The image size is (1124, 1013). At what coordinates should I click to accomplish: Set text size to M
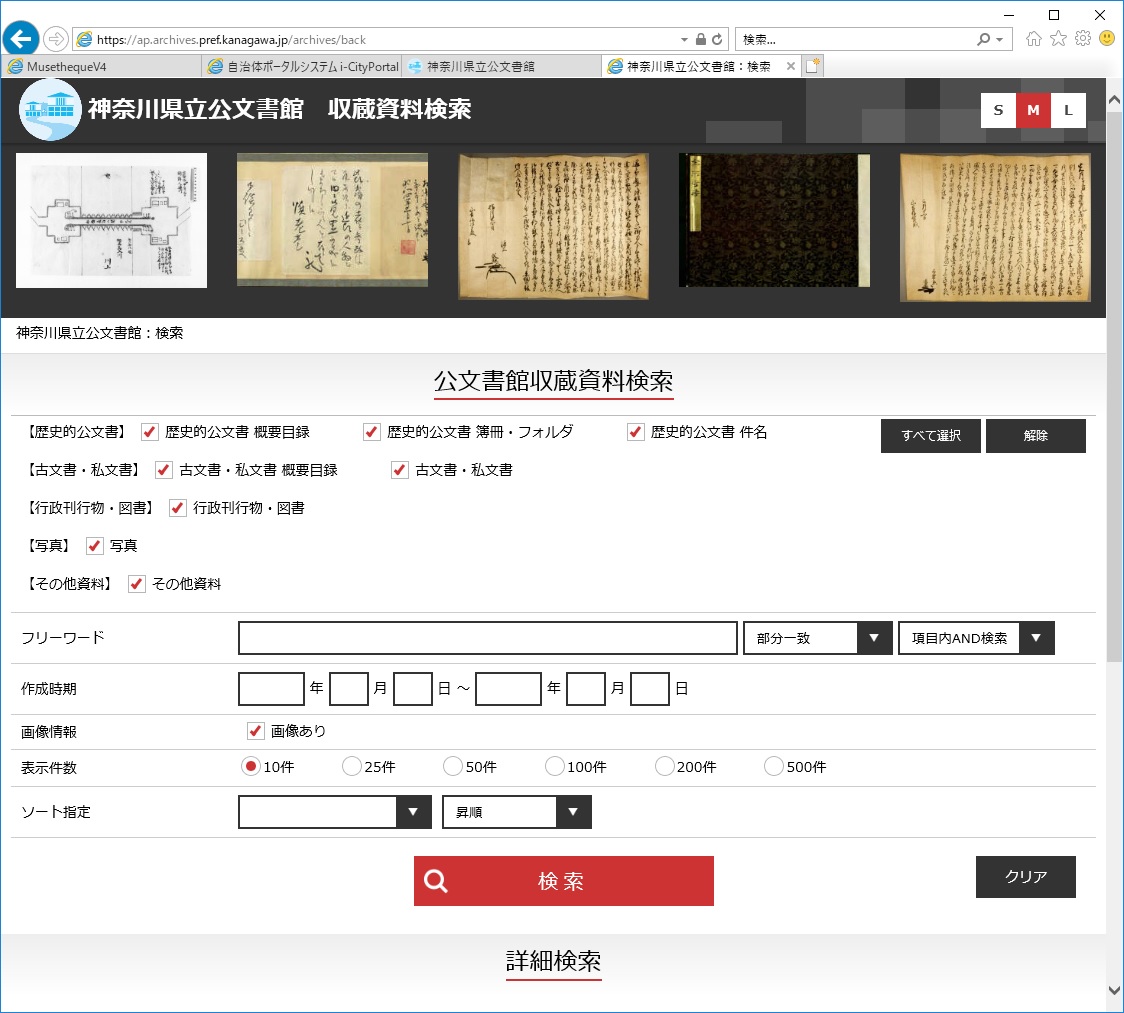[1033, 110]
